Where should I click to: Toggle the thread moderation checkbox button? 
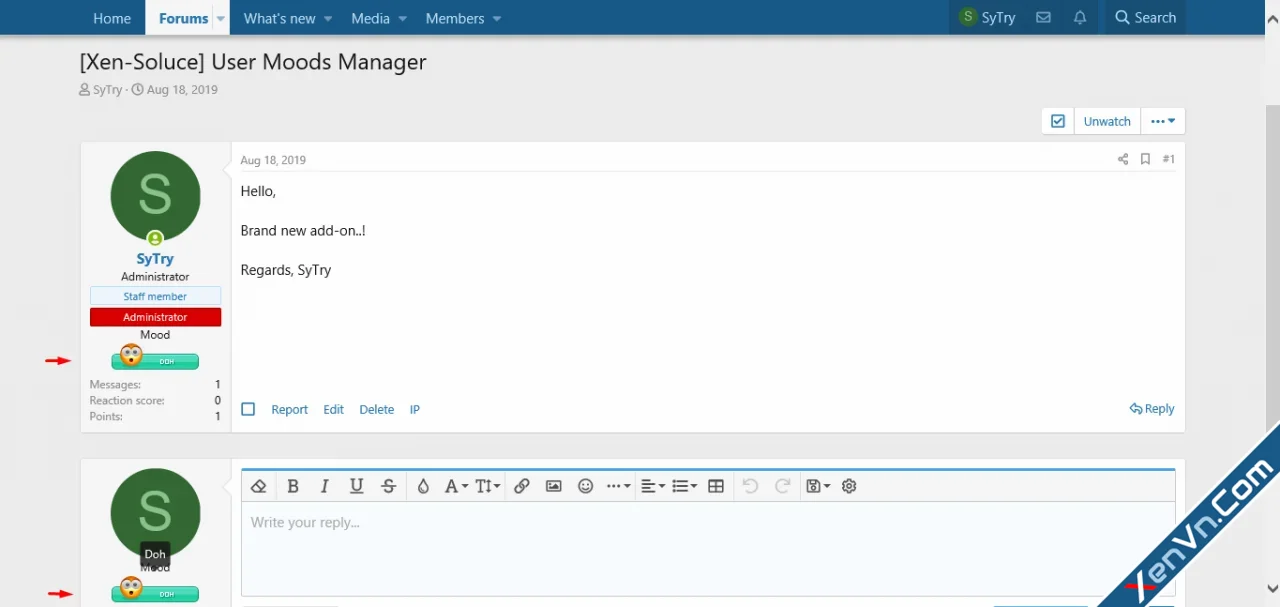point(1057,121)
